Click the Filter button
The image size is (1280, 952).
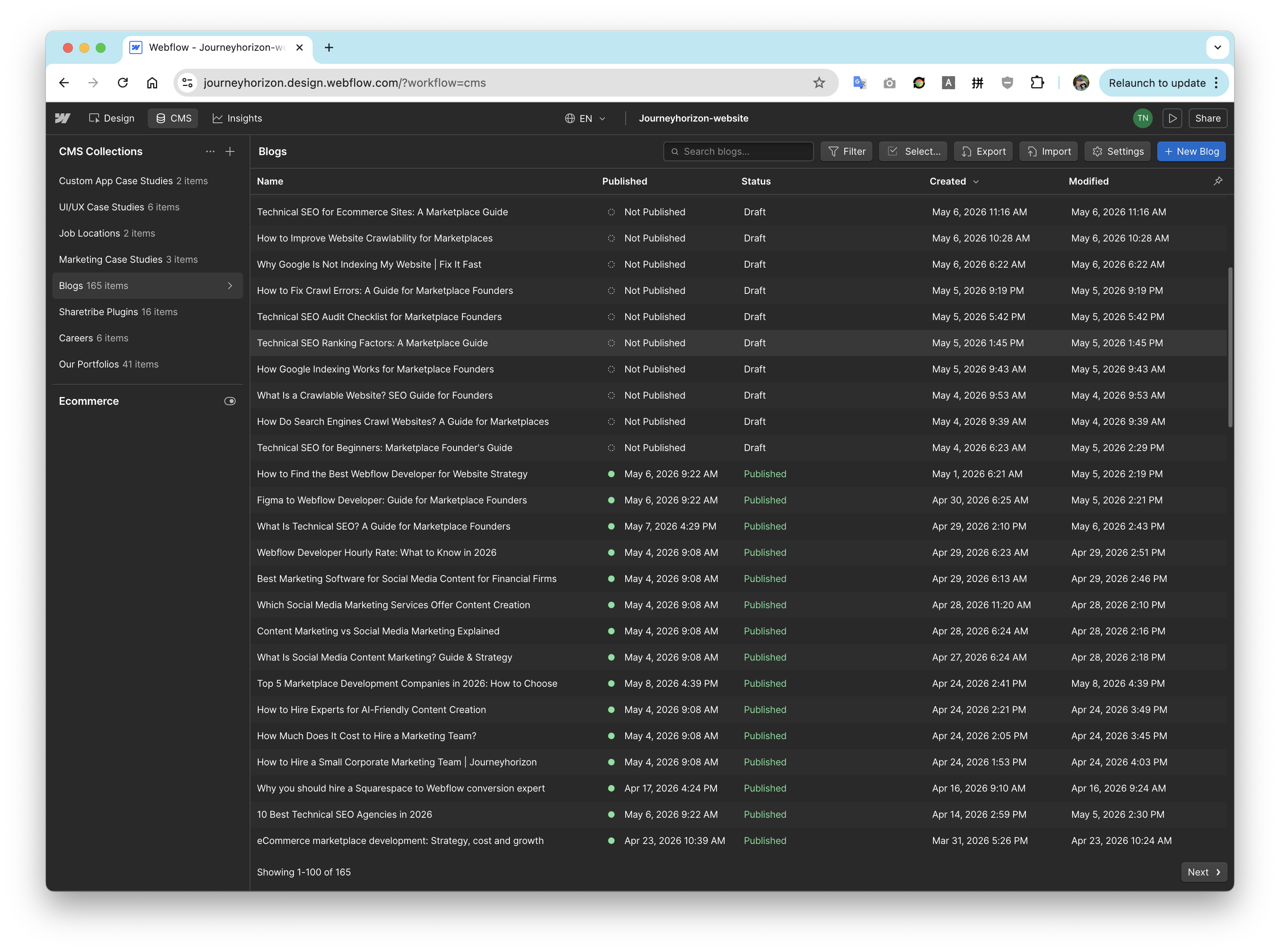846,151
